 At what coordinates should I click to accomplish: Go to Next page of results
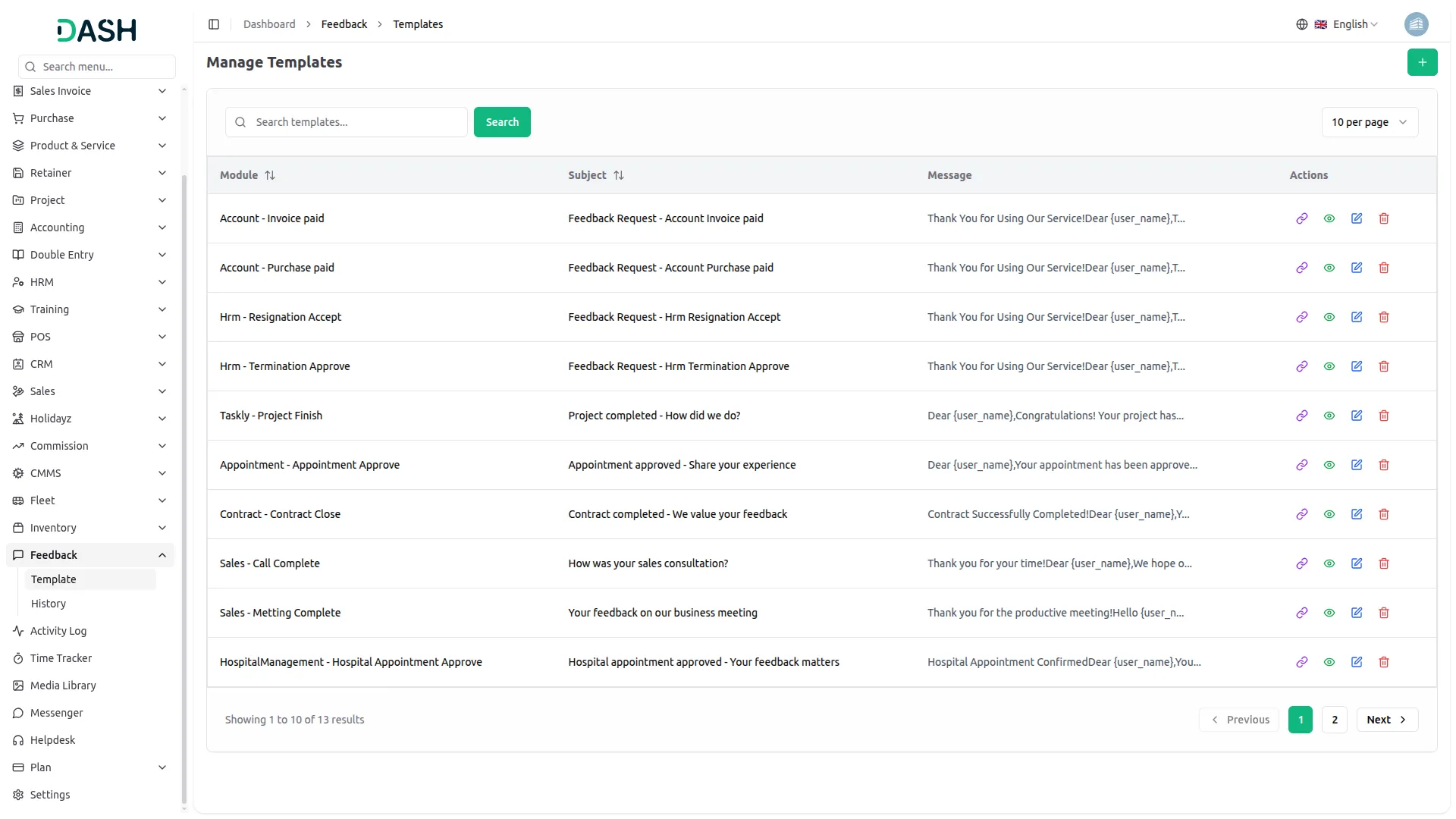(x=1386, y=719)
